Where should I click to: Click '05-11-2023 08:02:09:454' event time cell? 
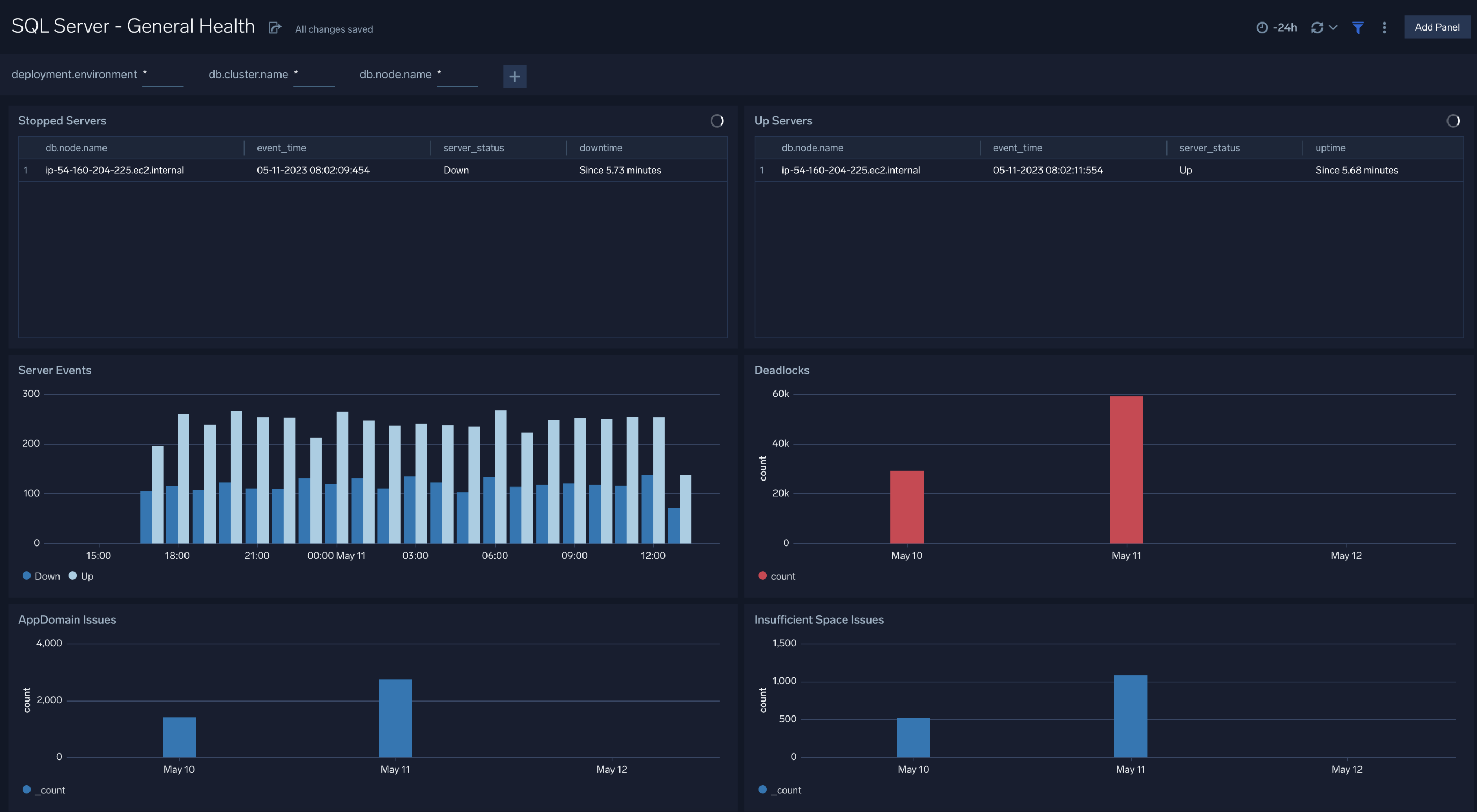pos(313,171)
